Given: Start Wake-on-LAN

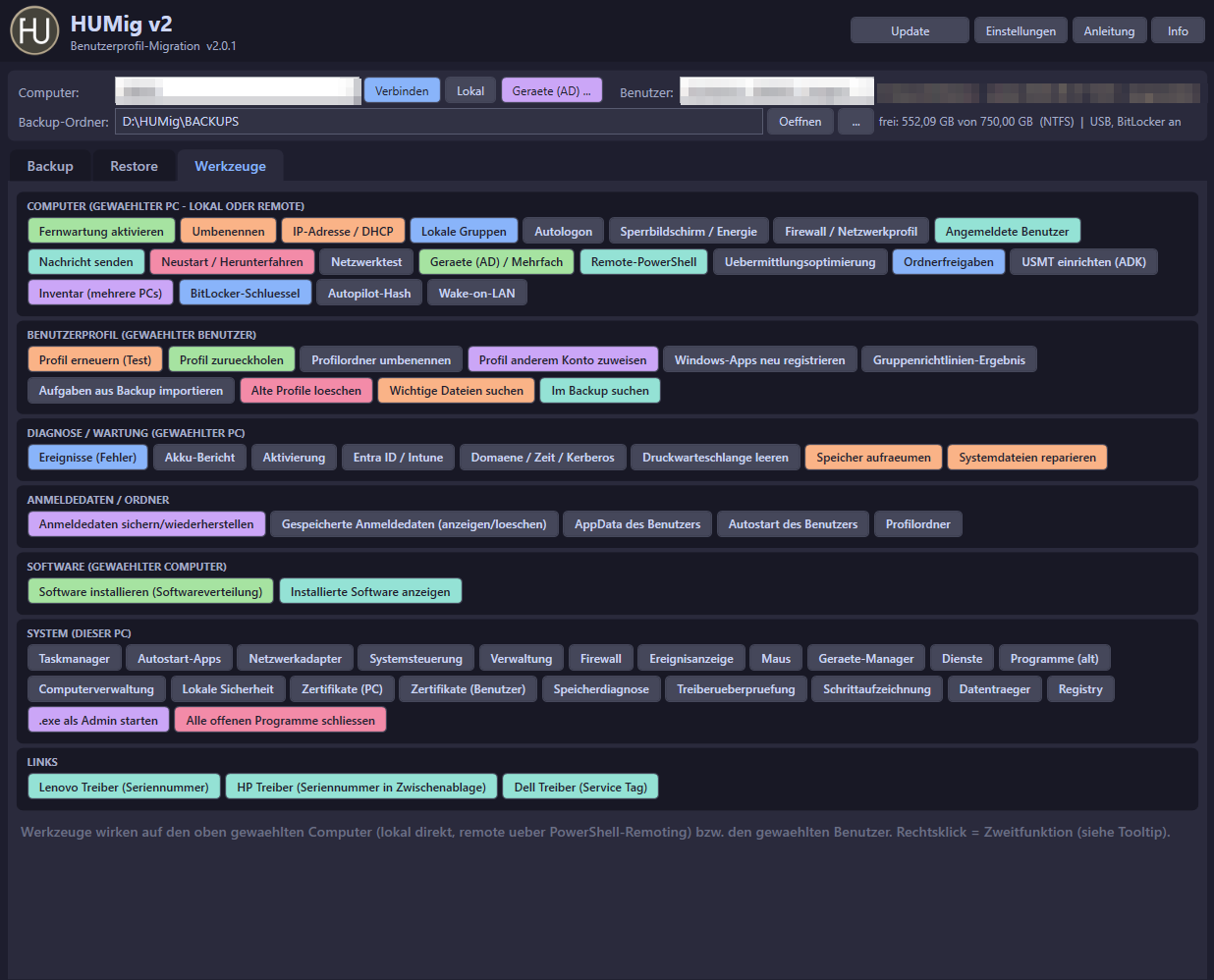Looking at the screenshot, I should pos(476,294).
